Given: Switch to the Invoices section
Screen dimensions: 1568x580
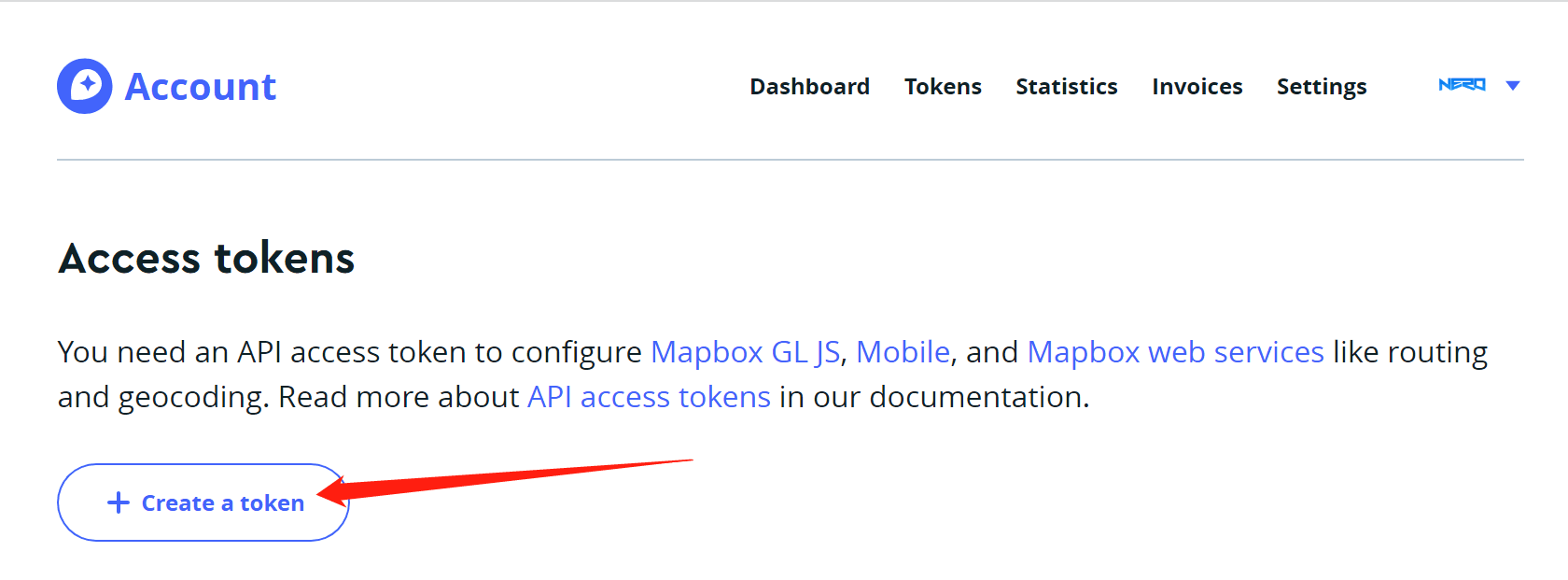Looking at the screenshot, I should tap(1197, 87).
